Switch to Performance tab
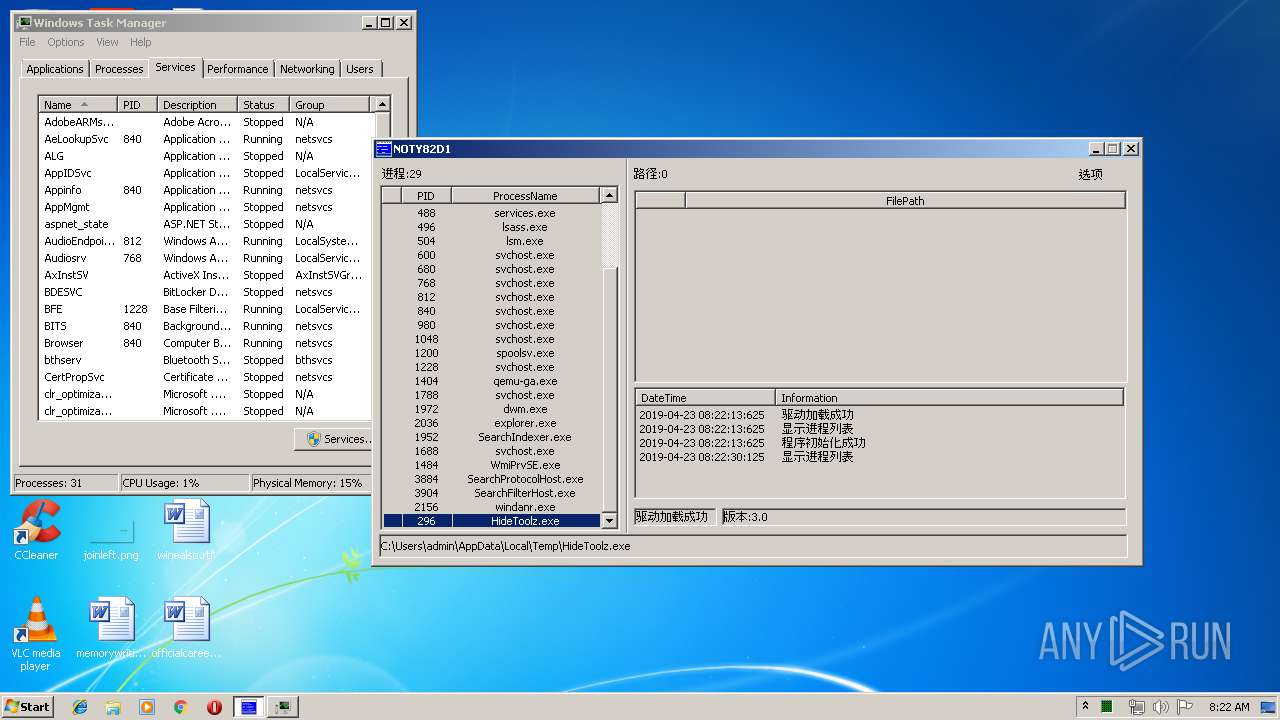This screenshot has width=1280, height=720. pyautogui.click(x=238, y=69)
